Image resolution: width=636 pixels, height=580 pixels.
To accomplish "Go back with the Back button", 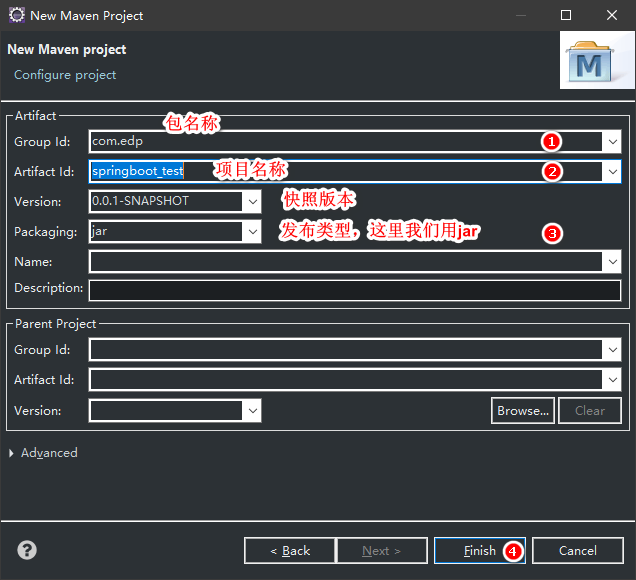I will tap(290, 550).
